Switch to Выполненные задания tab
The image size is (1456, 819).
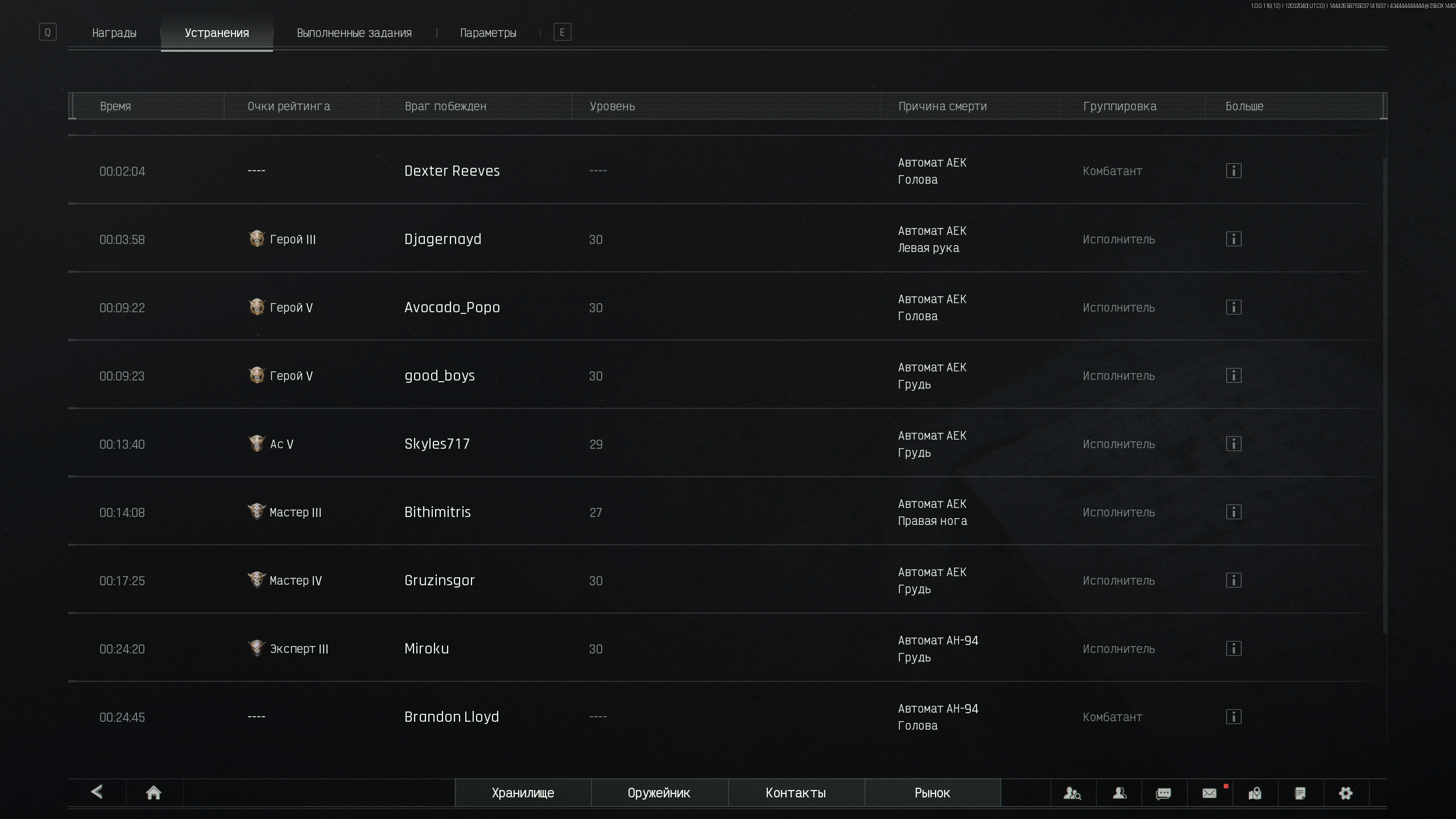point(354,33)
